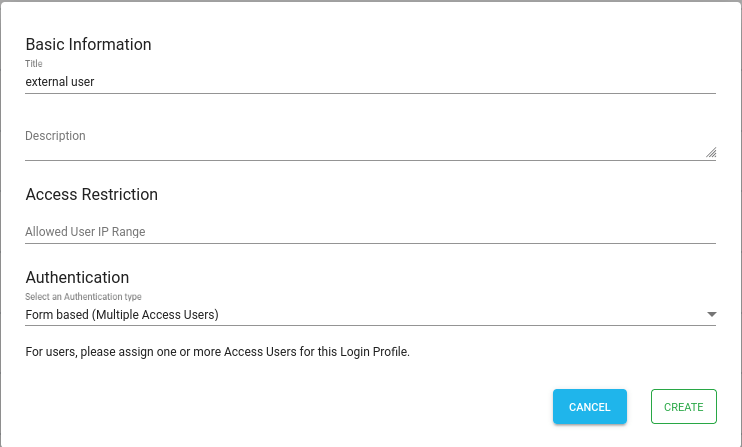Click the dropdown arrow for Authentication type
This screenshot has height=447, width=742.
(x=711, y=315)
